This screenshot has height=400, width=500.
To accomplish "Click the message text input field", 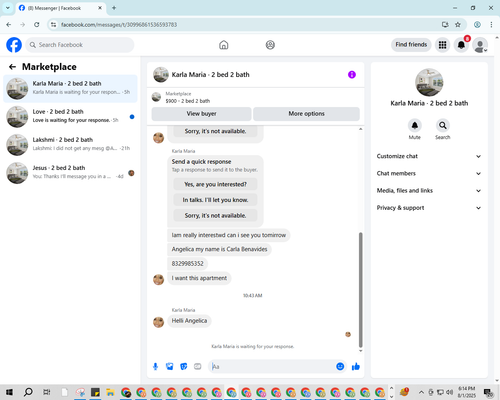I will click(x=273, y=367).
